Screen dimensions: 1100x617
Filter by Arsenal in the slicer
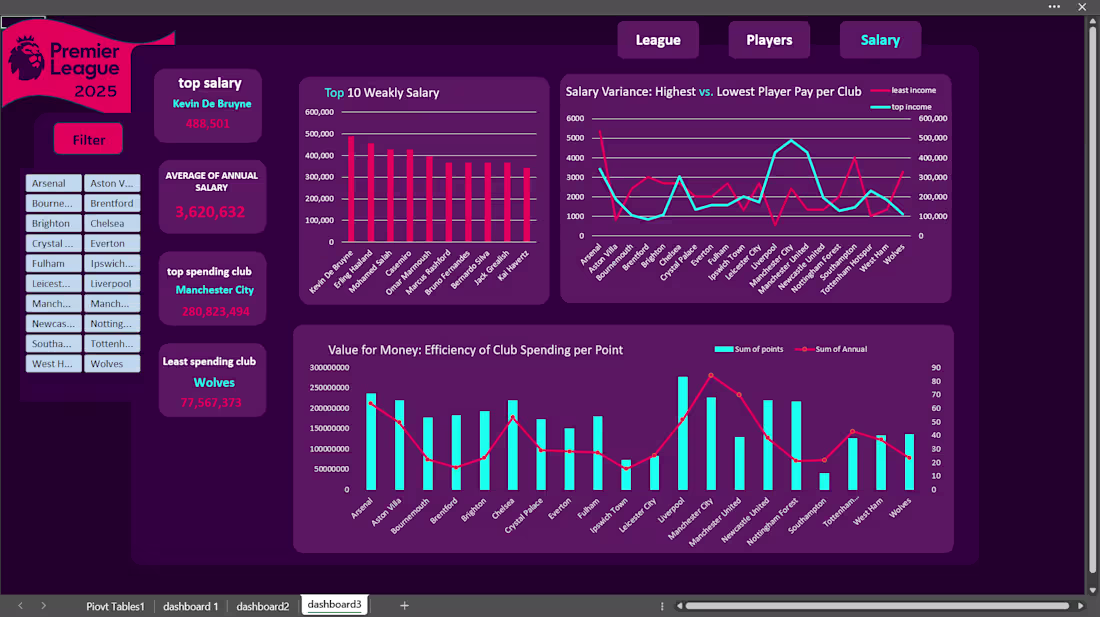(54, 183)
